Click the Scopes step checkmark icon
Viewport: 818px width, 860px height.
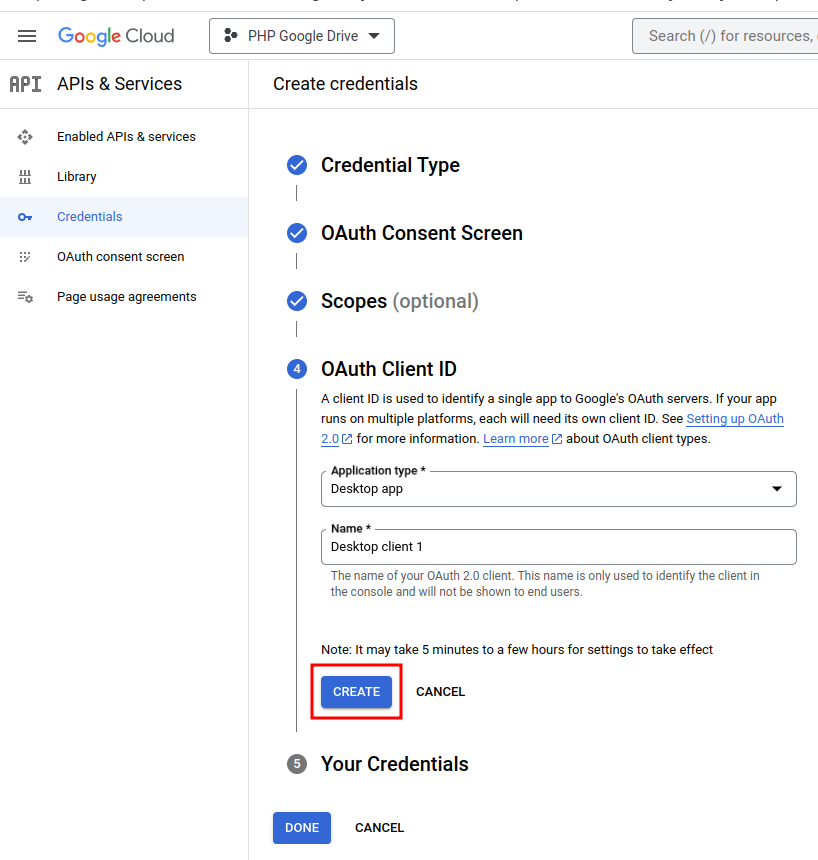click(x=297, y=302)
